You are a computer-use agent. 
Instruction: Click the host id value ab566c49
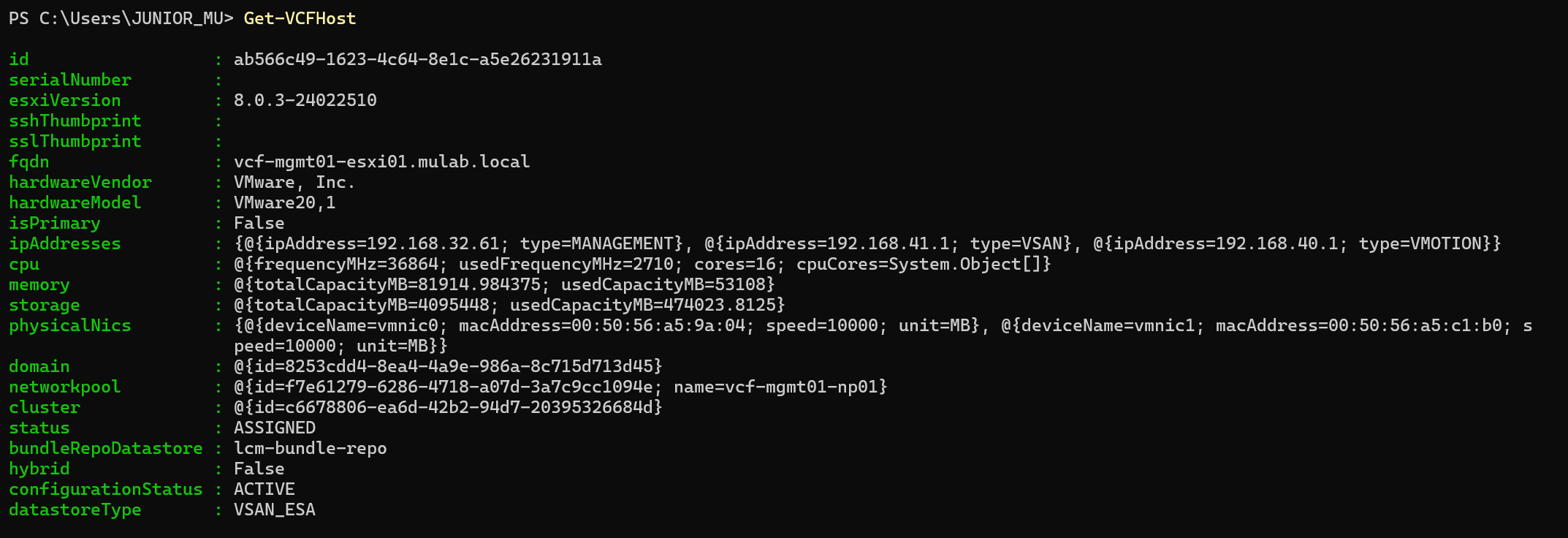click(417, 59)
